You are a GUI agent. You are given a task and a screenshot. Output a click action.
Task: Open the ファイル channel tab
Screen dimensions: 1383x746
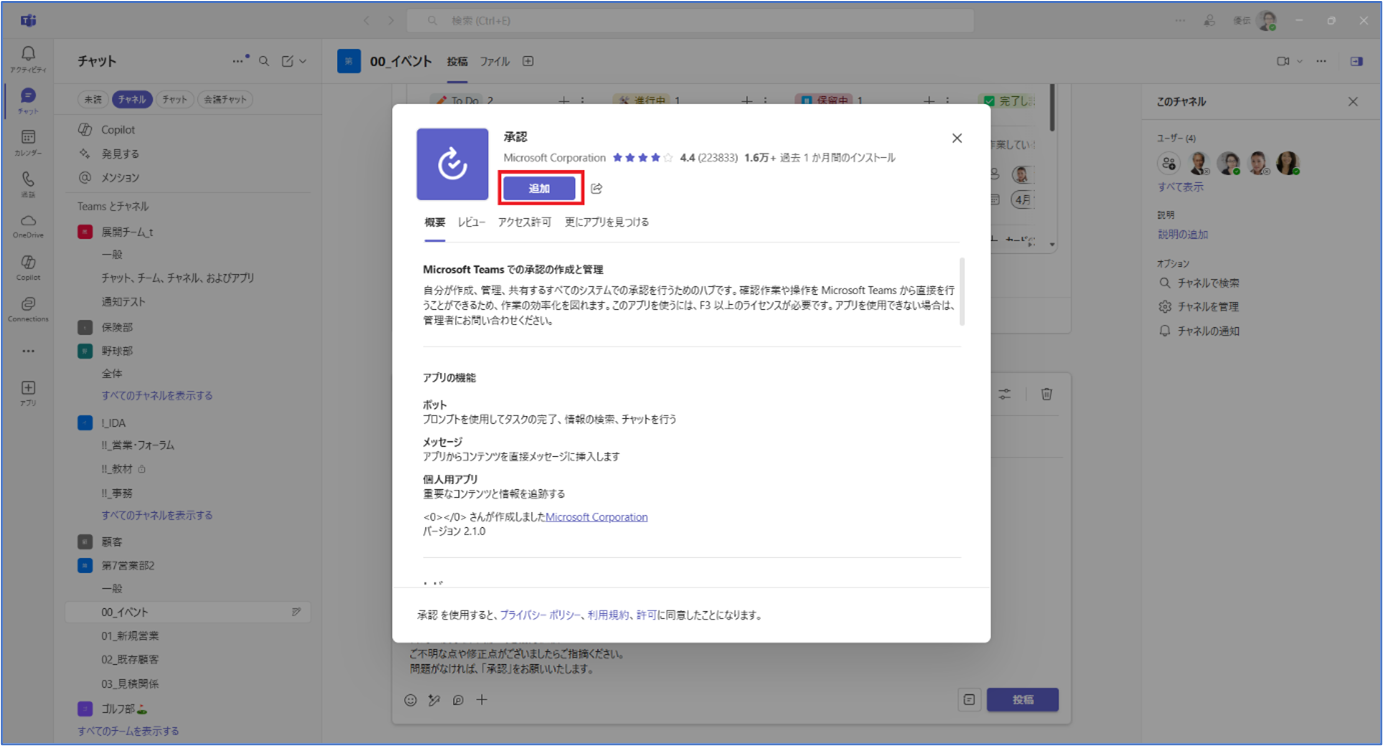[x=495, y=61]
